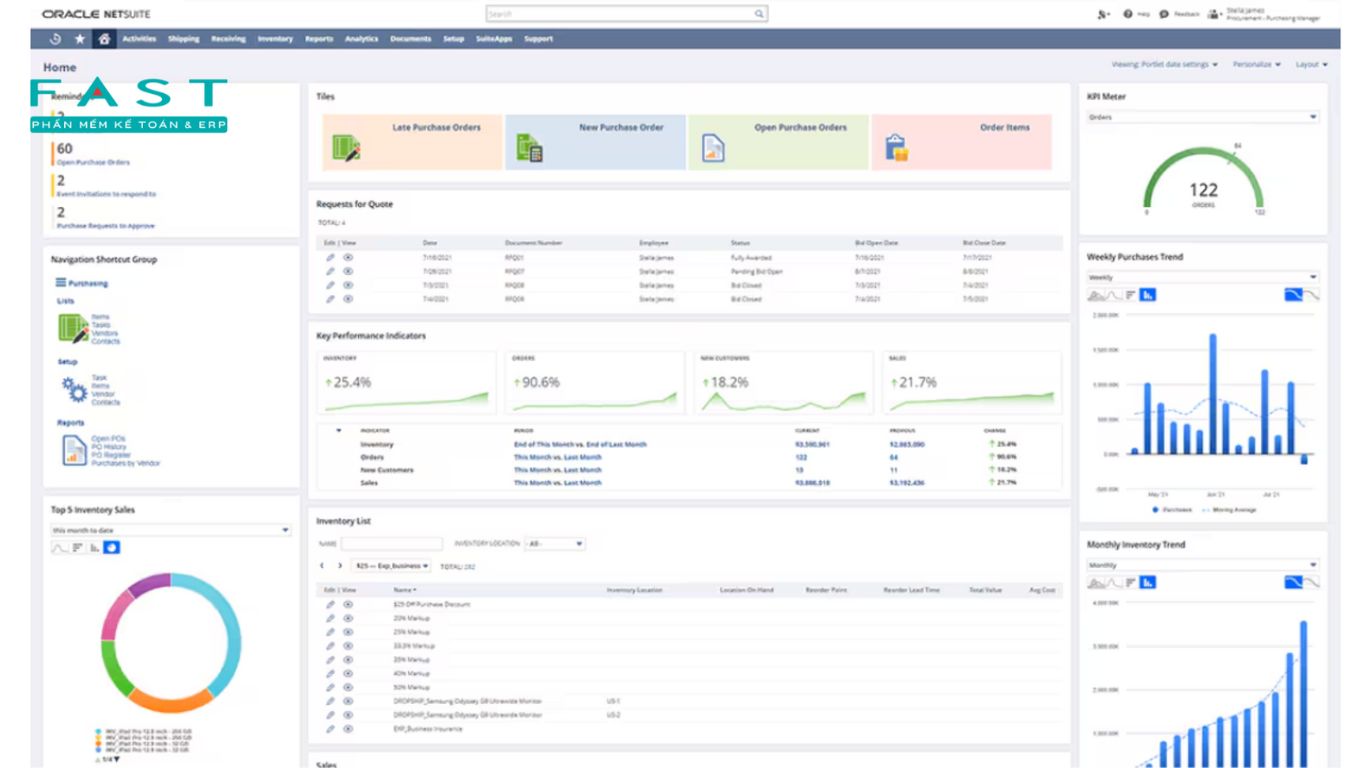1366x768 pixels.
Task: Expand the KPI Meter Orders dropdown
Action: tap(1202, 117)
